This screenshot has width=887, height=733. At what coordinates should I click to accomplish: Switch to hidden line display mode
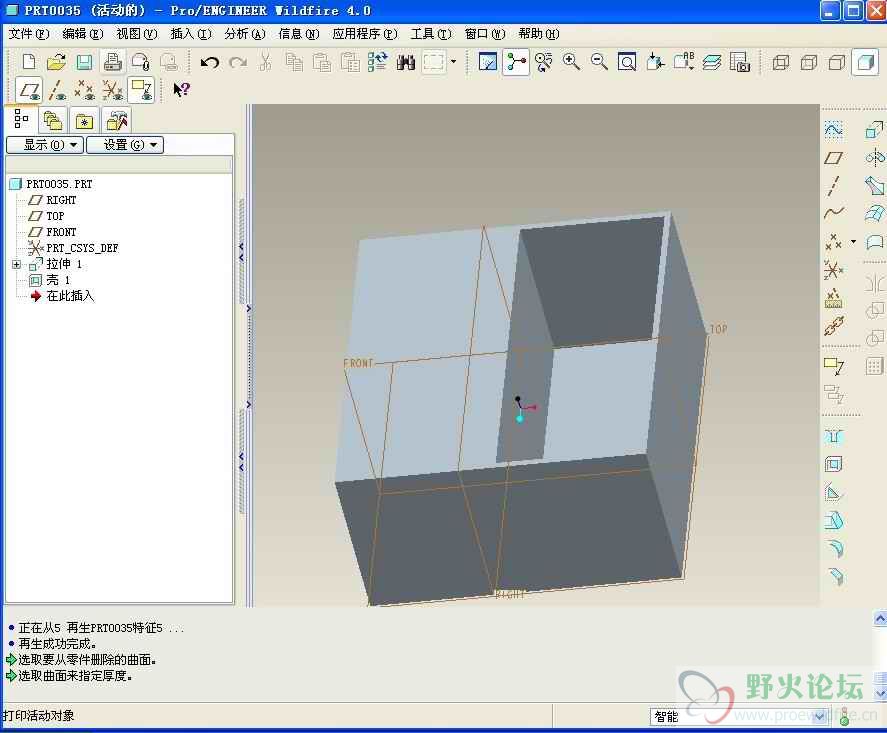(x=809, y=62)
